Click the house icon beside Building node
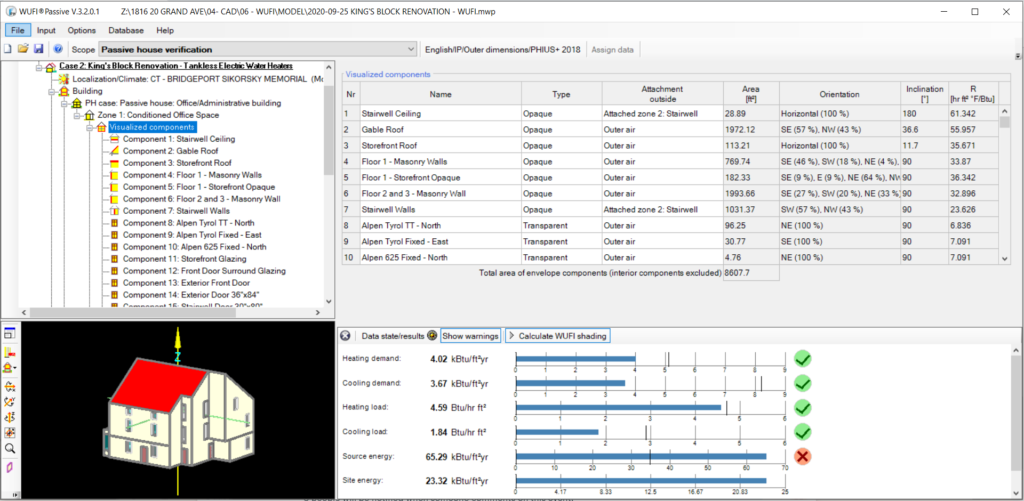This screenshot has width=1024, height=501. coord(64,91)
